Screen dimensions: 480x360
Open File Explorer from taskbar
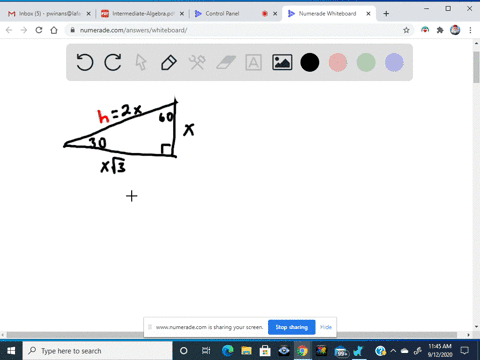(246, 351)
